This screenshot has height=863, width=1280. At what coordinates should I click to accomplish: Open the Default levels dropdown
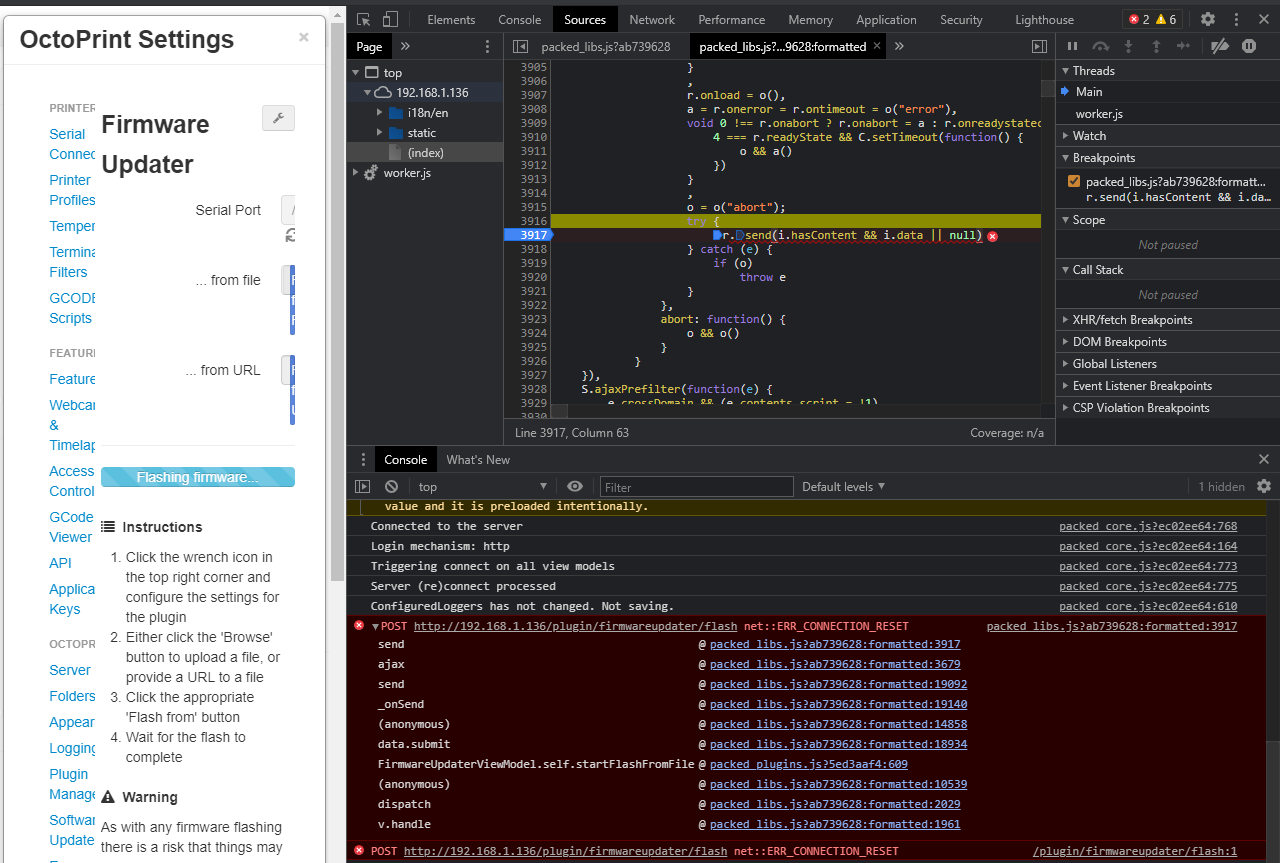(x=843, y=486)
